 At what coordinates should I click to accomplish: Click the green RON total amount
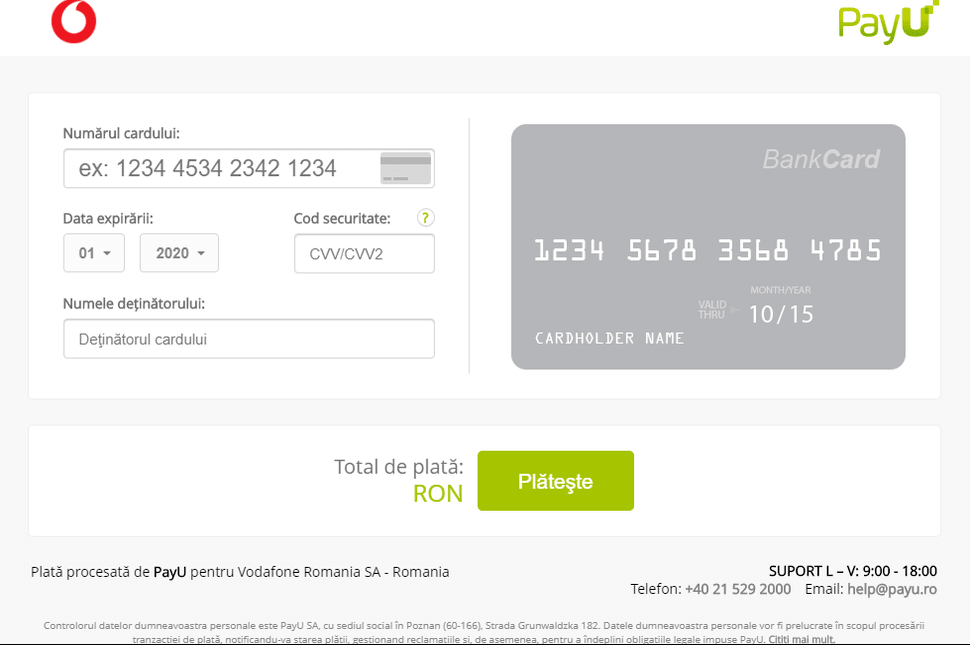pyautogui.click(x=438, y=493)
